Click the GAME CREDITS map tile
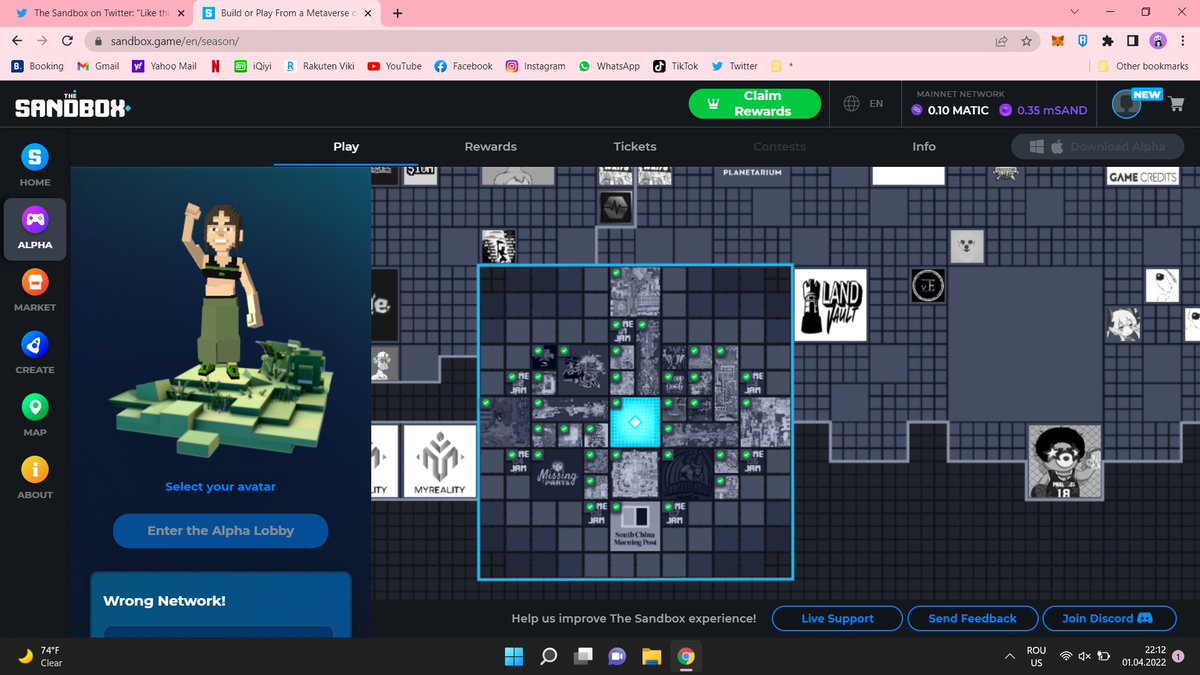Screen dimensions: 1200x675 pos(1143,176)
